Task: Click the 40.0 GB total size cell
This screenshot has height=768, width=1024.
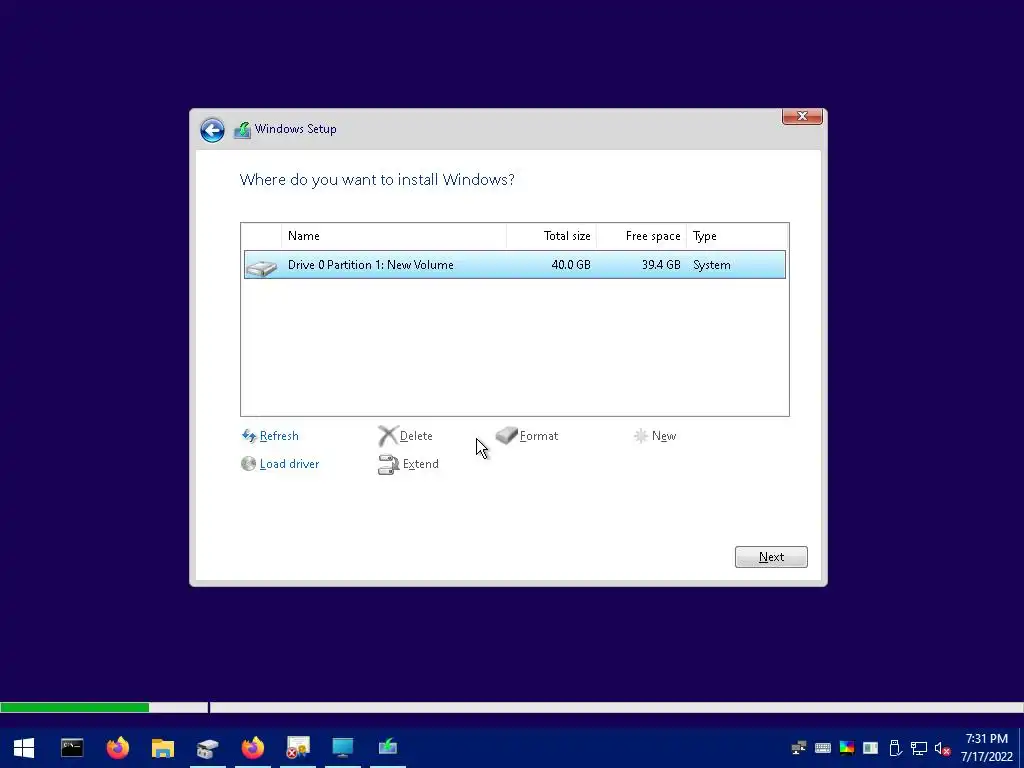Action: coord(571,264)
